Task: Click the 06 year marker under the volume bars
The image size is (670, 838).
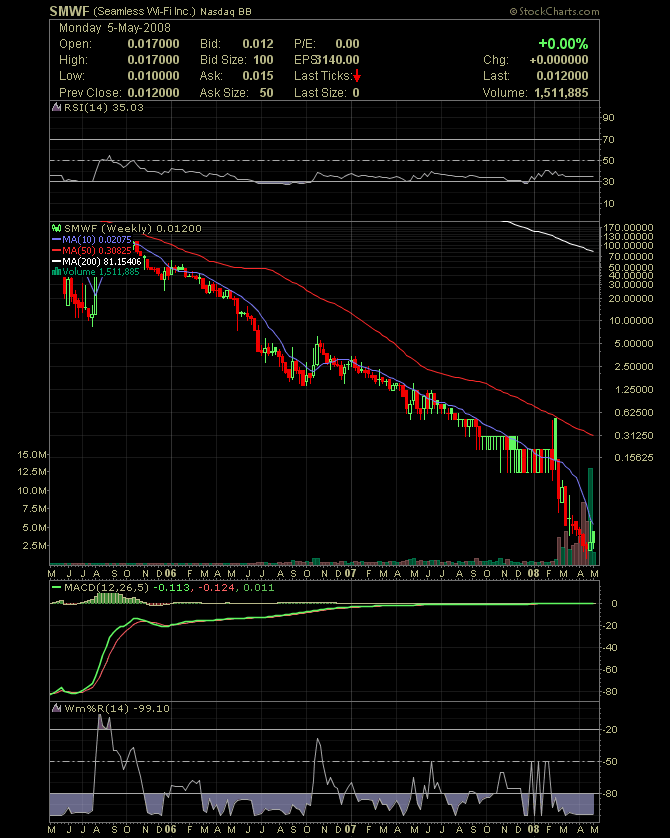Action: pos(170,573)
